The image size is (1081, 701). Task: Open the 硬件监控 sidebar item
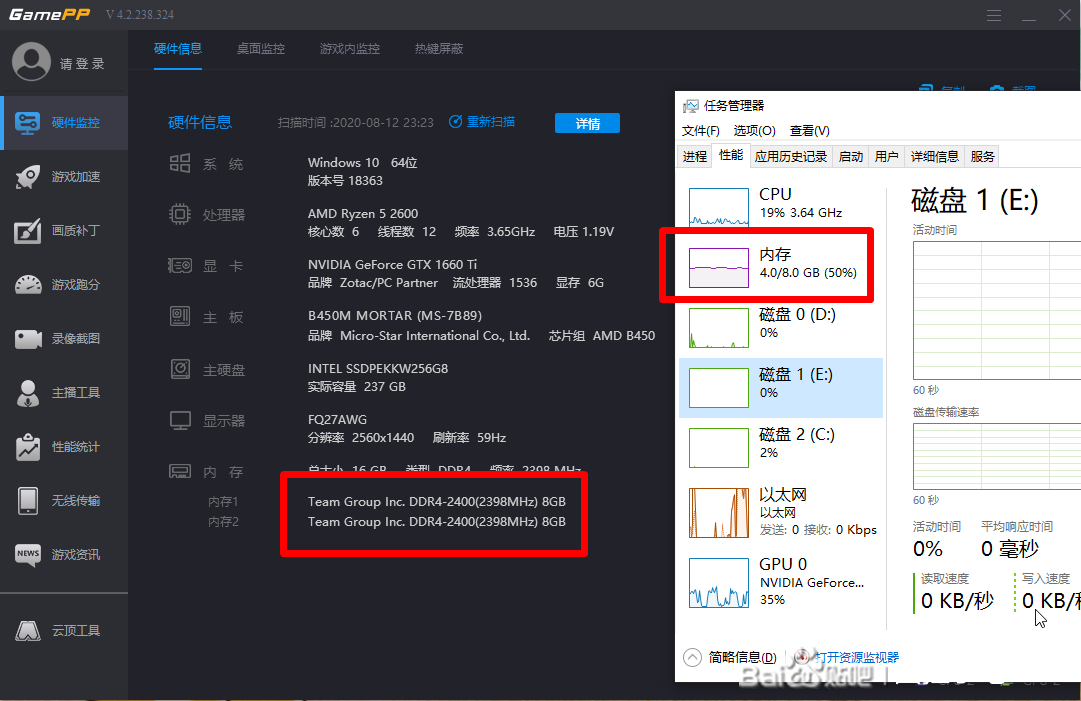click(65, 123)
